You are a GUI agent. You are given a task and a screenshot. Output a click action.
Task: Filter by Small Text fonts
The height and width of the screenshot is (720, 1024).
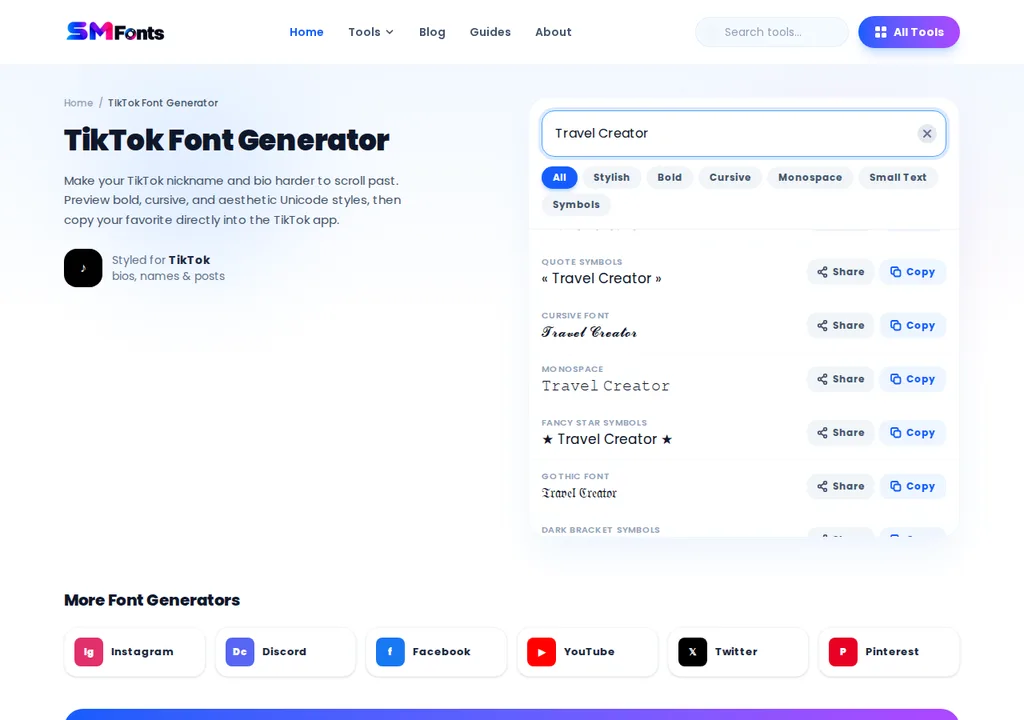[x=897, y=177]
